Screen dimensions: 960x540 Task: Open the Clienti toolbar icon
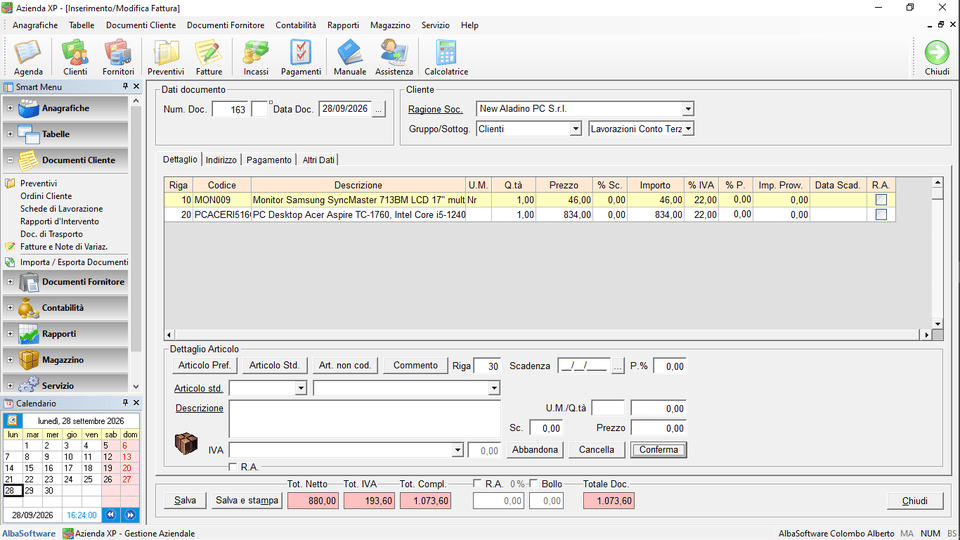[75, 58]
